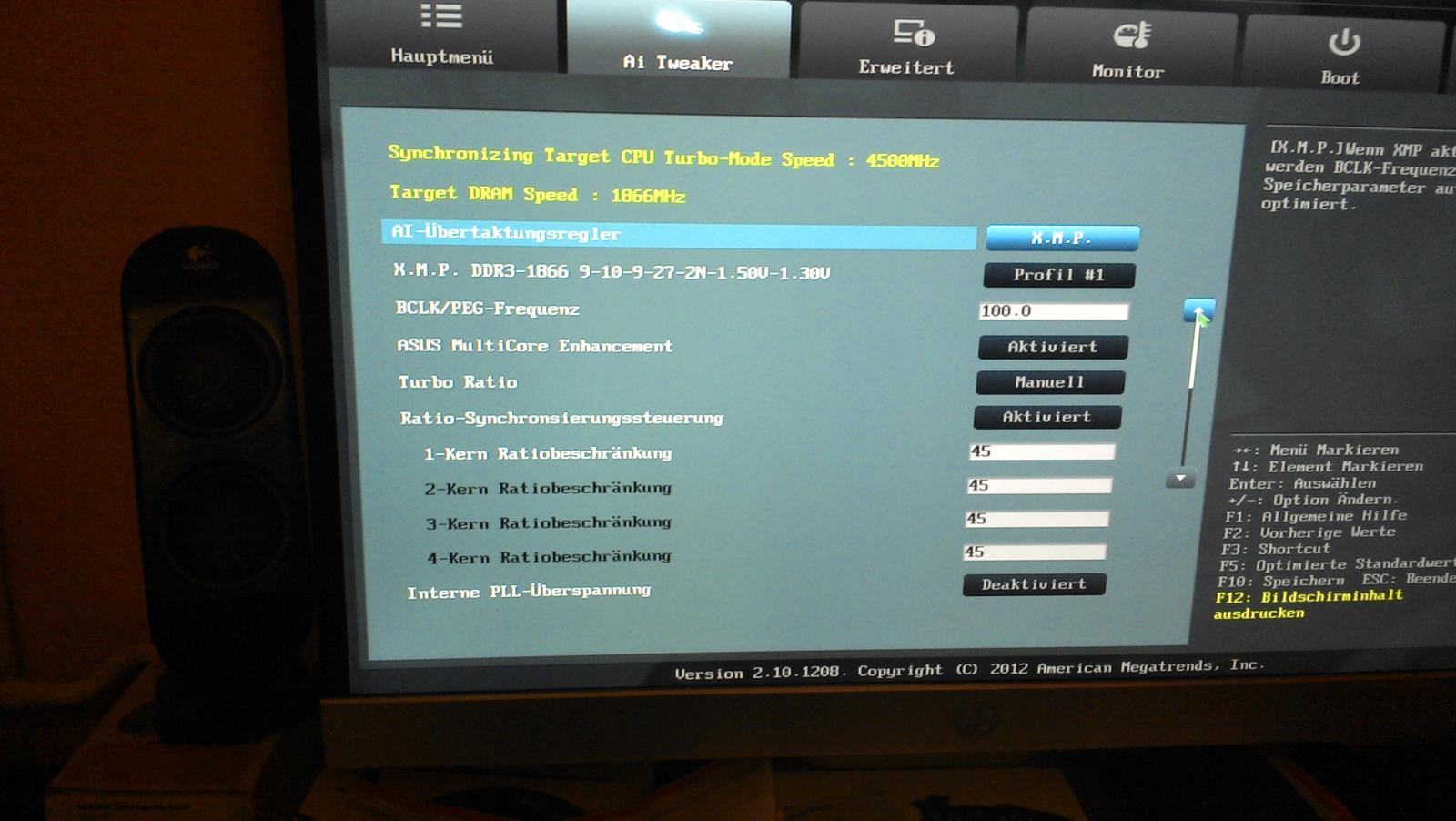The image size is (1456, 821).
Task: Switch to the Erweitert tab
Action: (907, 42)
